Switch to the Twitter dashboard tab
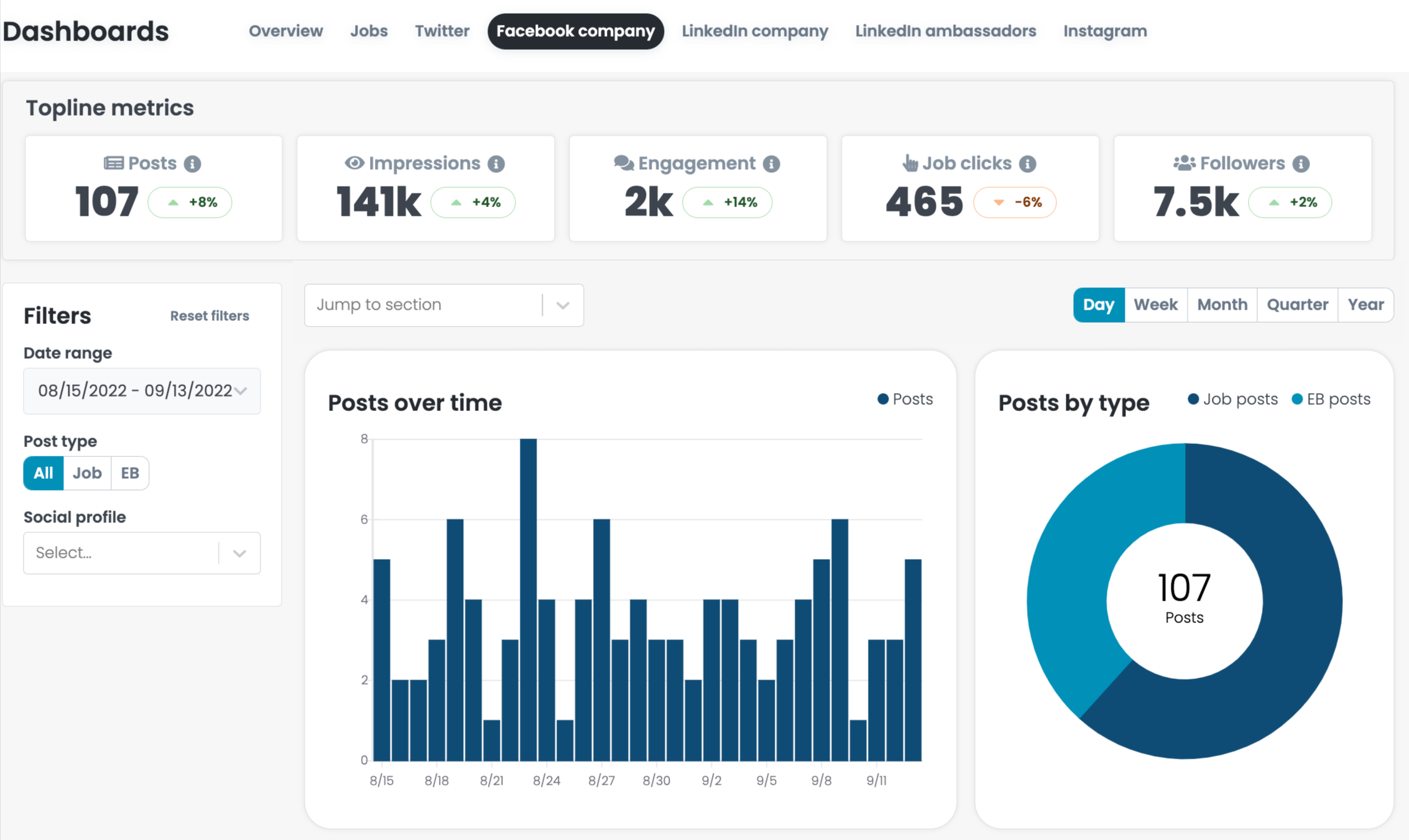 441,31
